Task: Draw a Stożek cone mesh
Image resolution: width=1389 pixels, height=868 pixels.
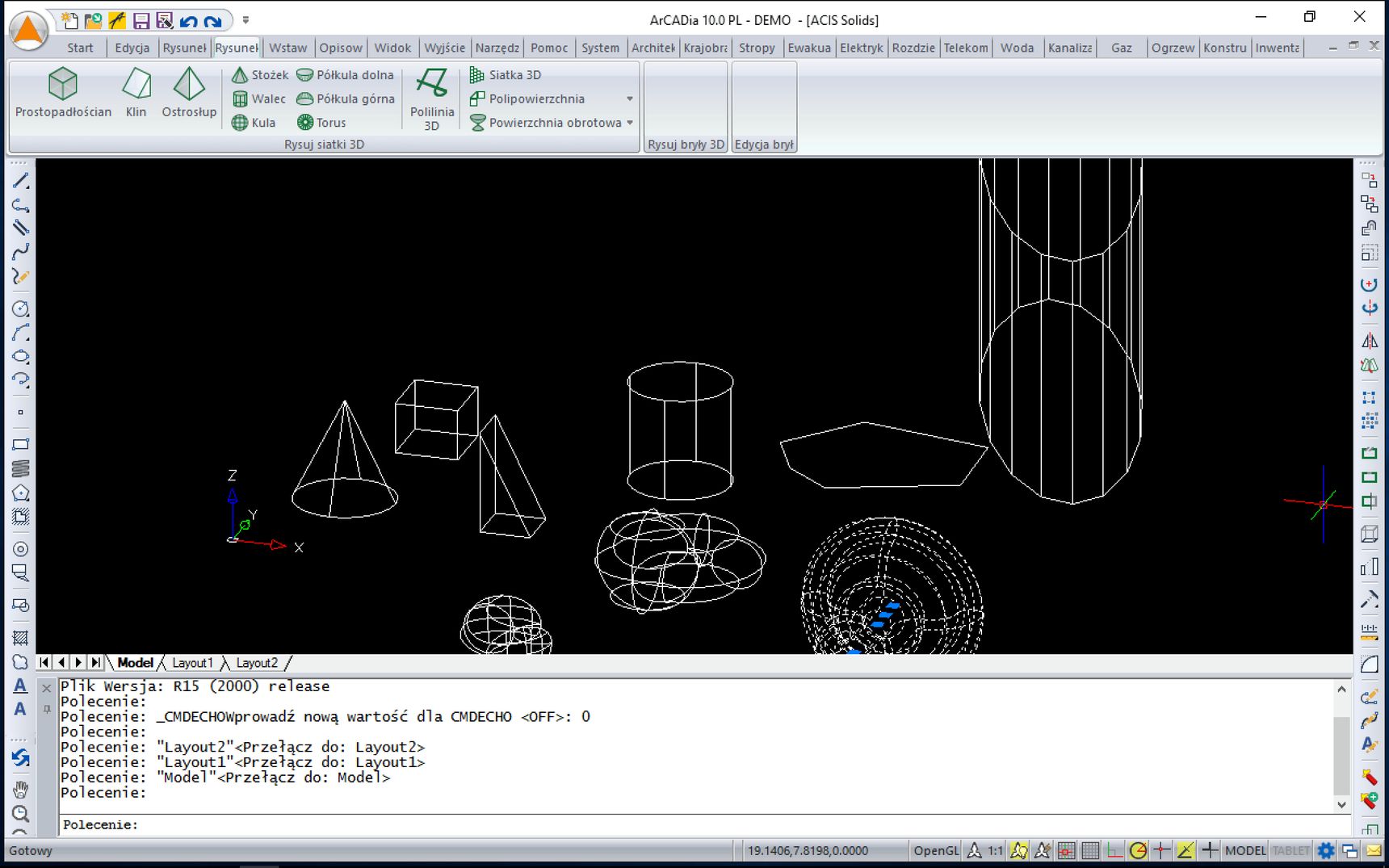Action: pyautogui.click(x=260, y=75)
